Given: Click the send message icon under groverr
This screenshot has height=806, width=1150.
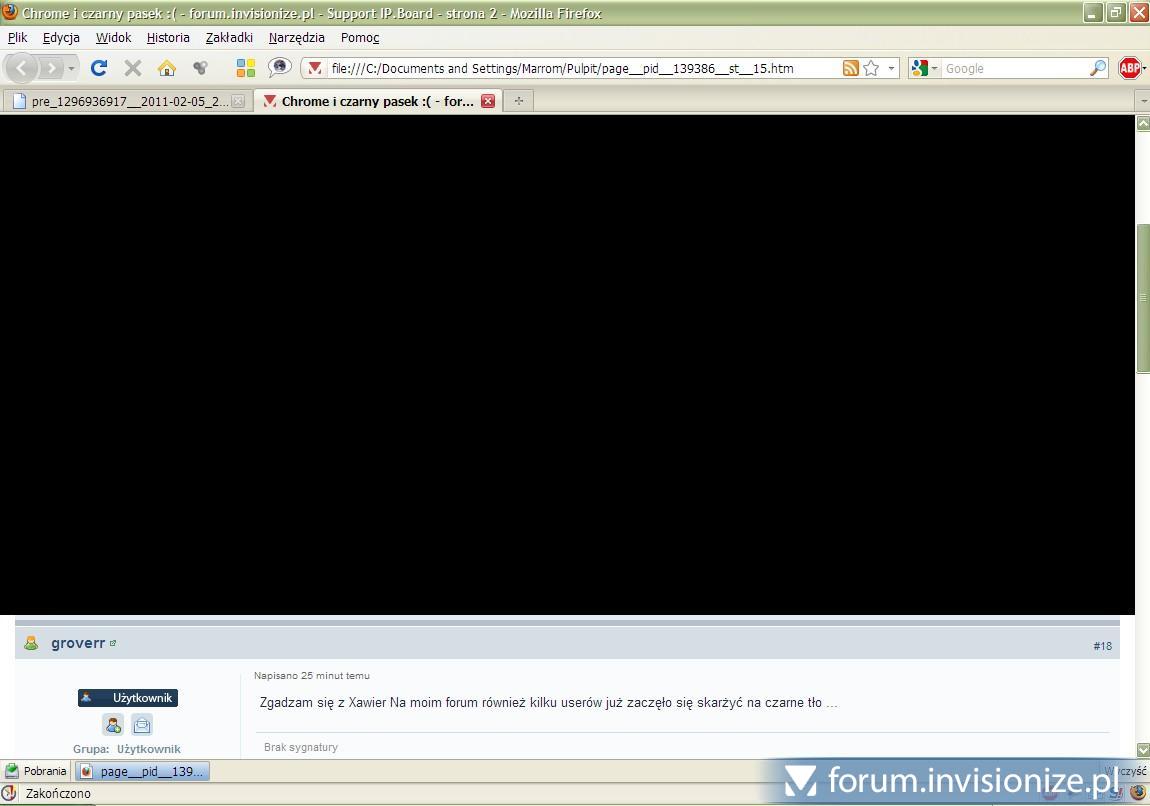Looking at the screenshot, I should pyautogui.click(x=142, y=725).
